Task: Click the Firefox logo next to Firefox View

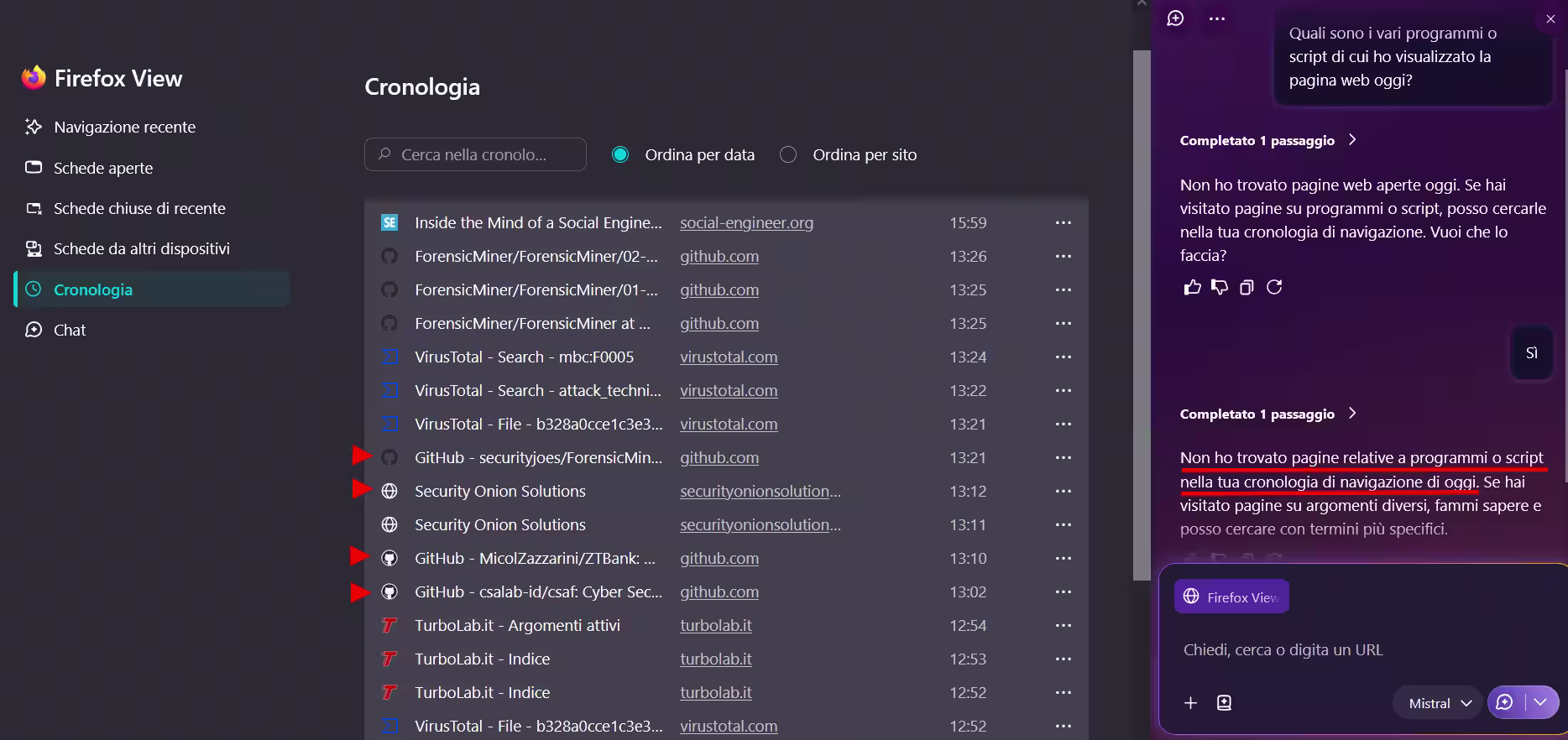Action: coord(34,78)
